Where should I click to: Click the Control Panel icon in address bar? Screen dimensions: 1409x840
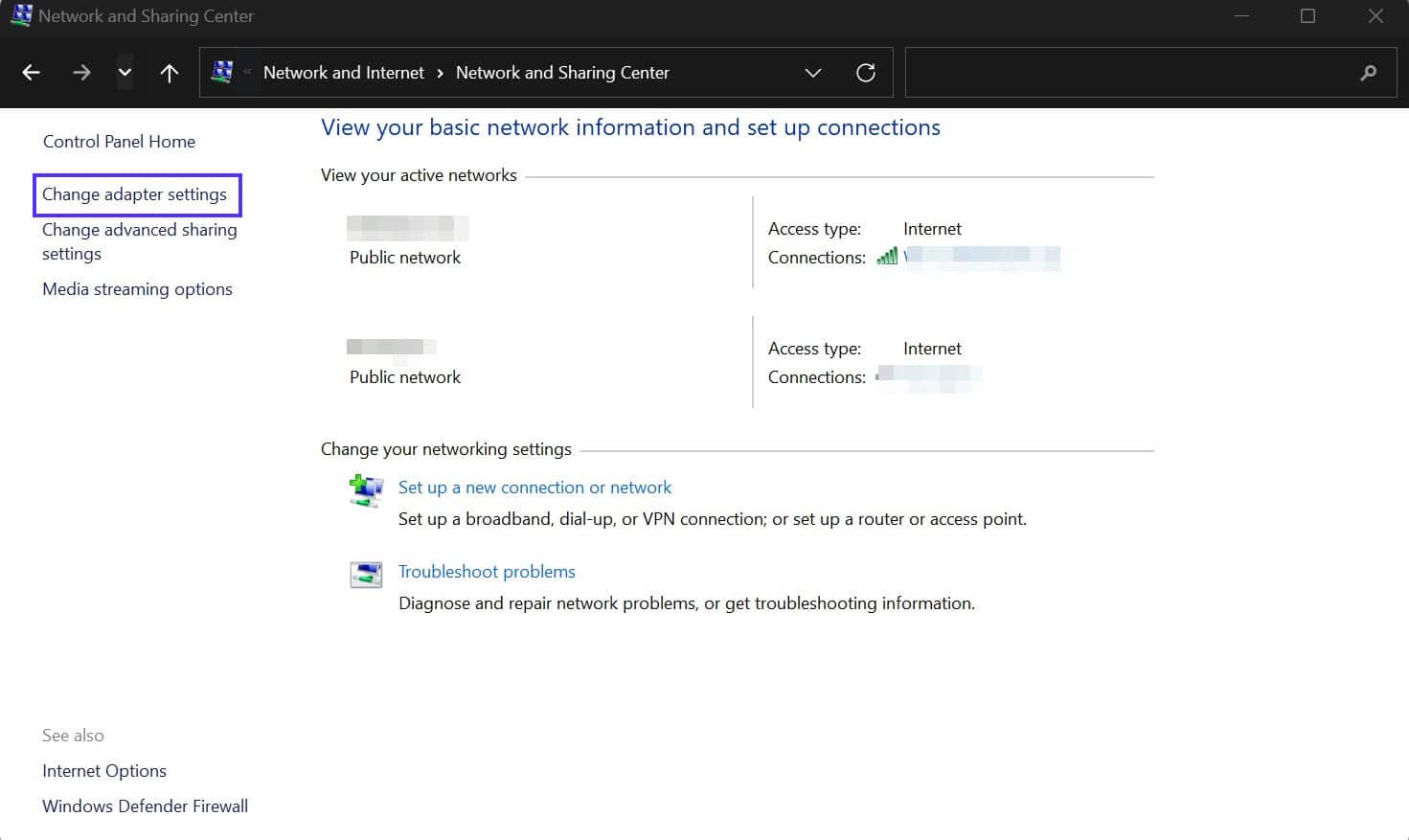pyautogui.click(x=222, y=72)
